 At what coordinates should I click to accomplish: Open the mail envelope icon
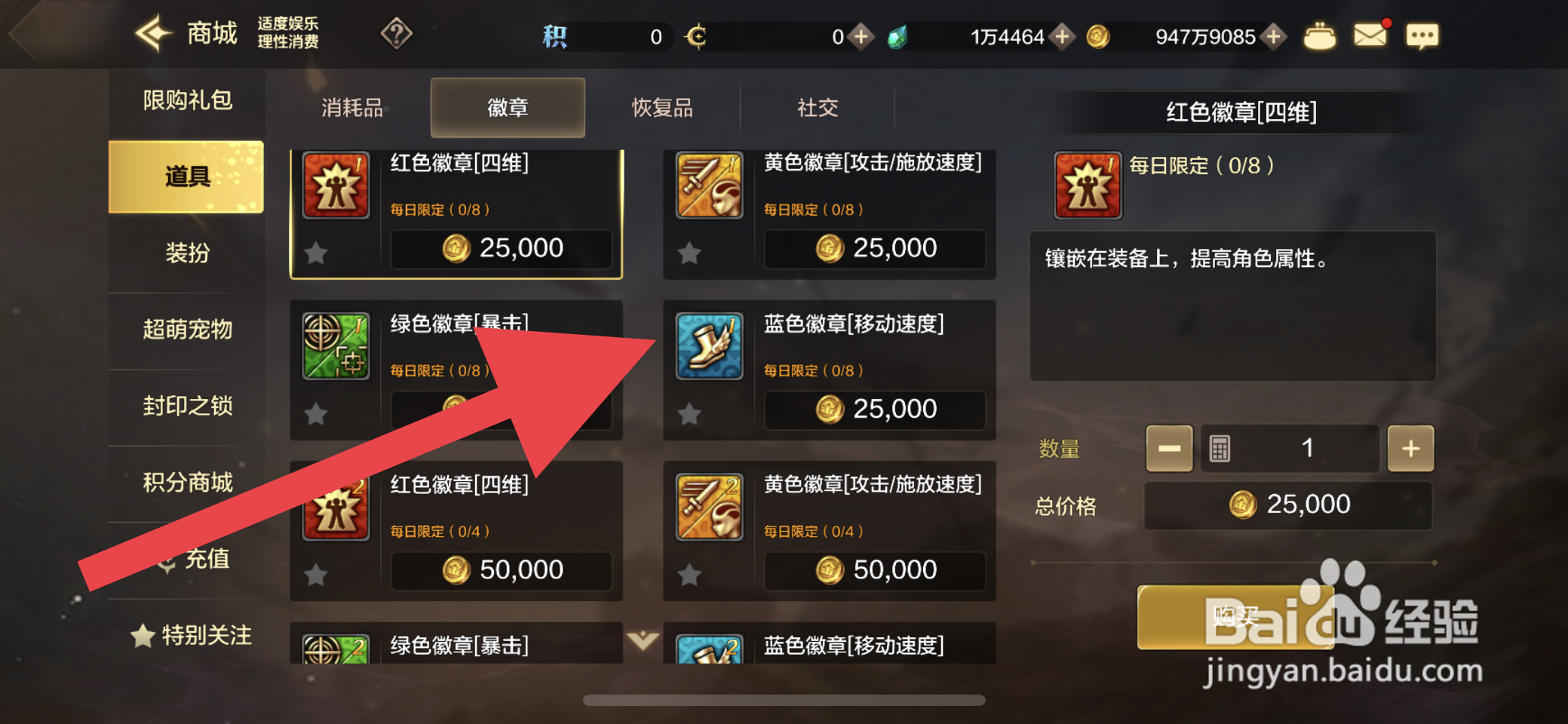coord(1370,35)
